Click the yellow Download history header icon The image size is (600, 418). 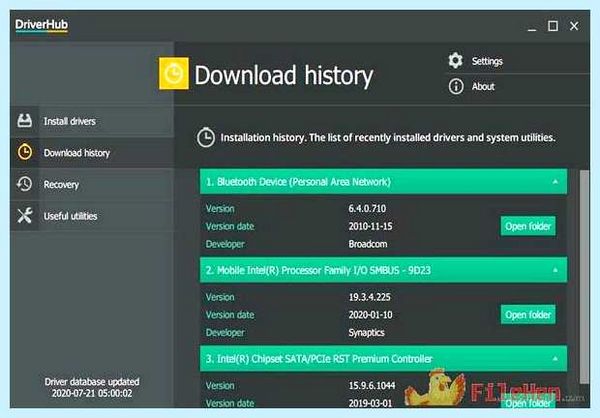[x=174, y=73]
